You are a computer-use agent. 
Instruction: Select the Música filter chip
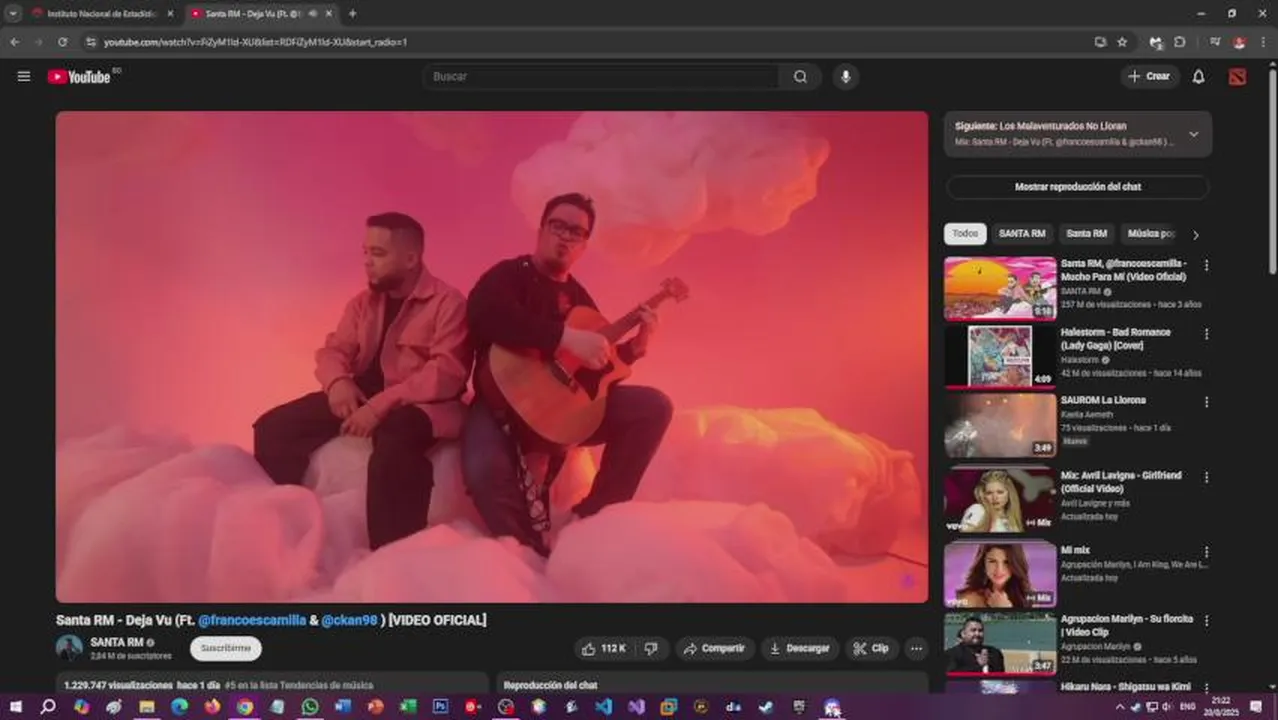click(x=1150, y=234)
